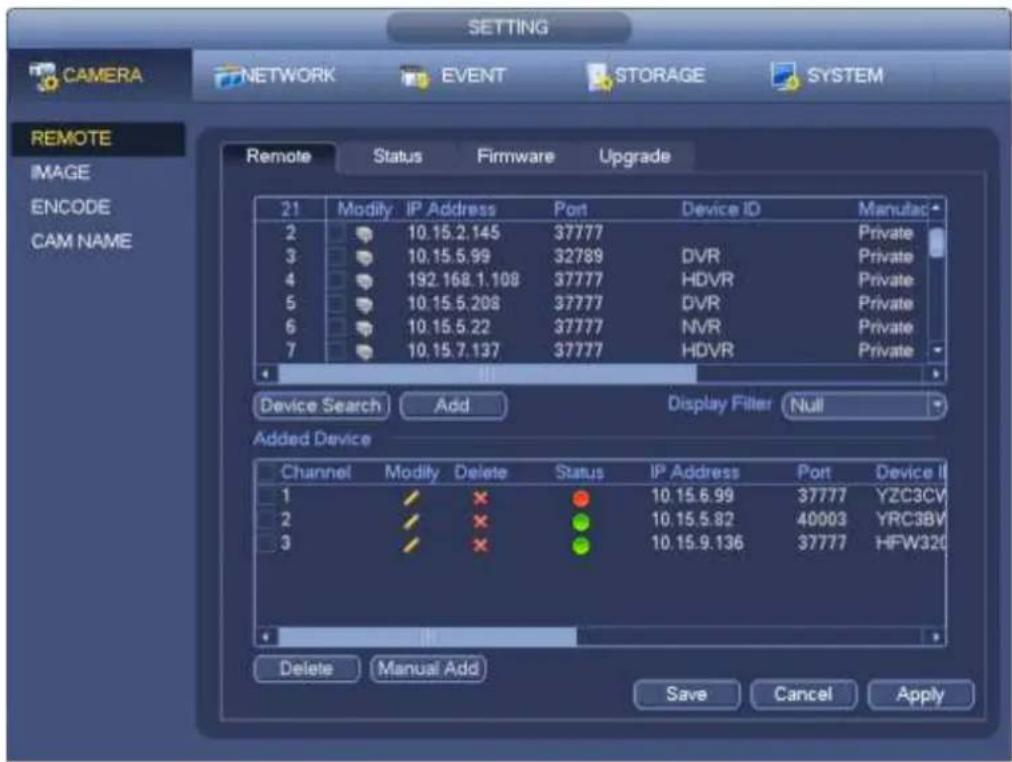Click red status indicator of channel 1
The image size is (1012, 762).
click(x=580, y=499)
